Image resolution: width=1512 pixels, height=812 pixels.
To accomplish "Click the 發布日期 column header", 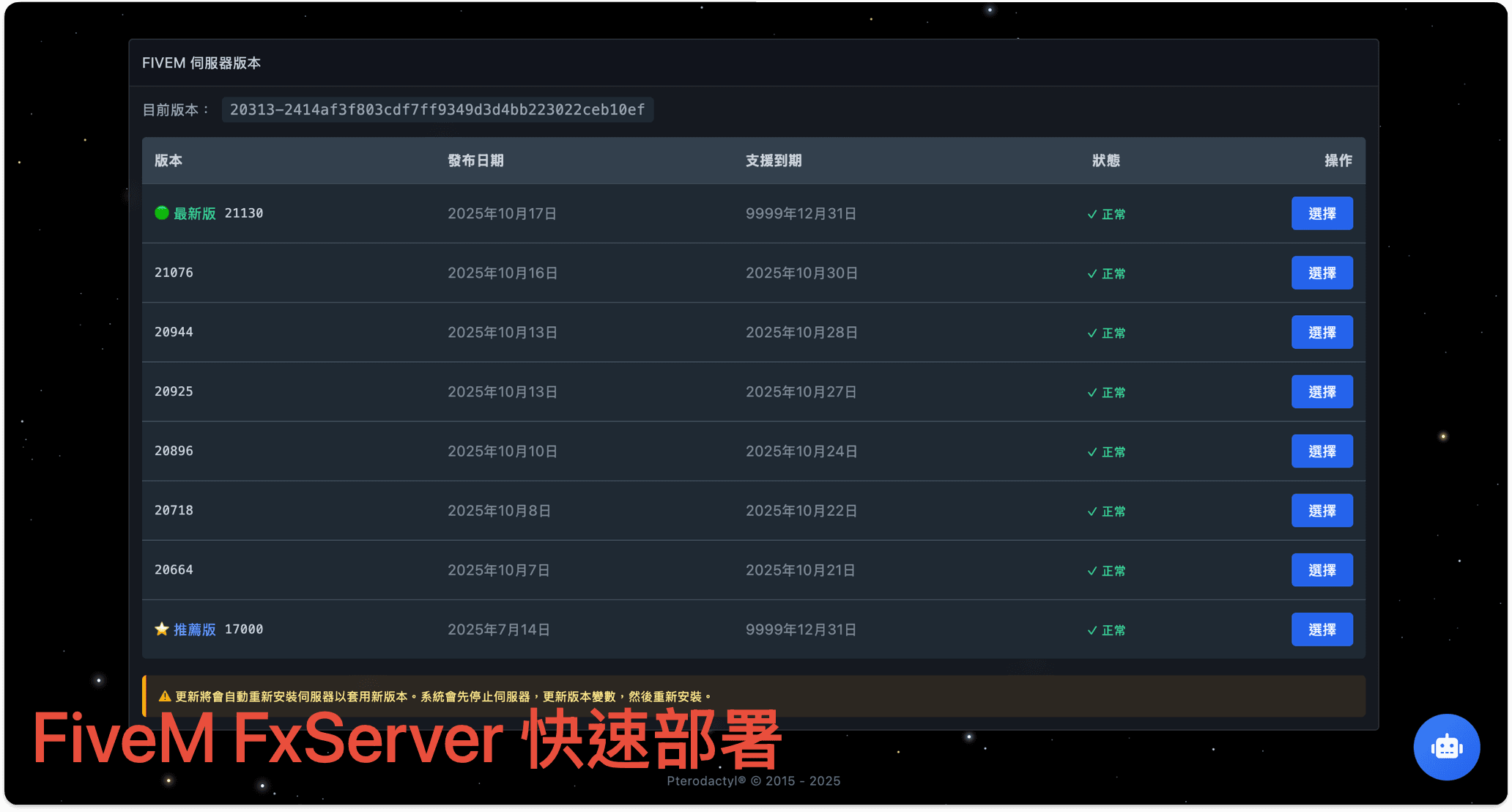I will click(476, 160).
